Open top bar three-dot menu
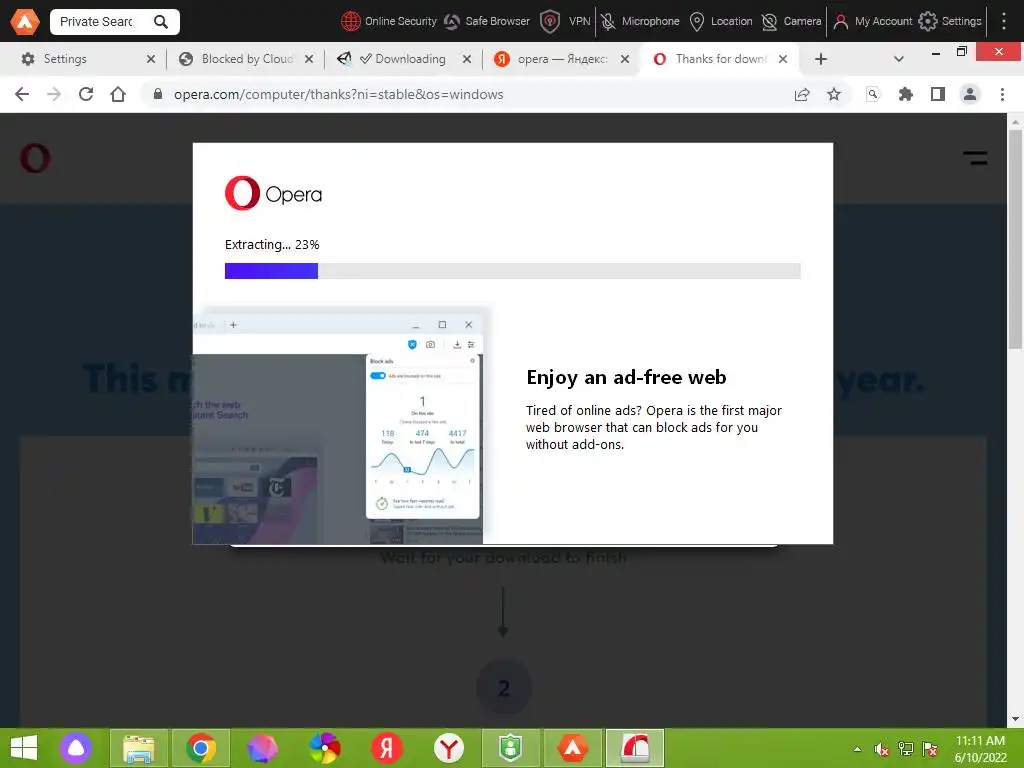1024x768 pixels. (1004, 22)
